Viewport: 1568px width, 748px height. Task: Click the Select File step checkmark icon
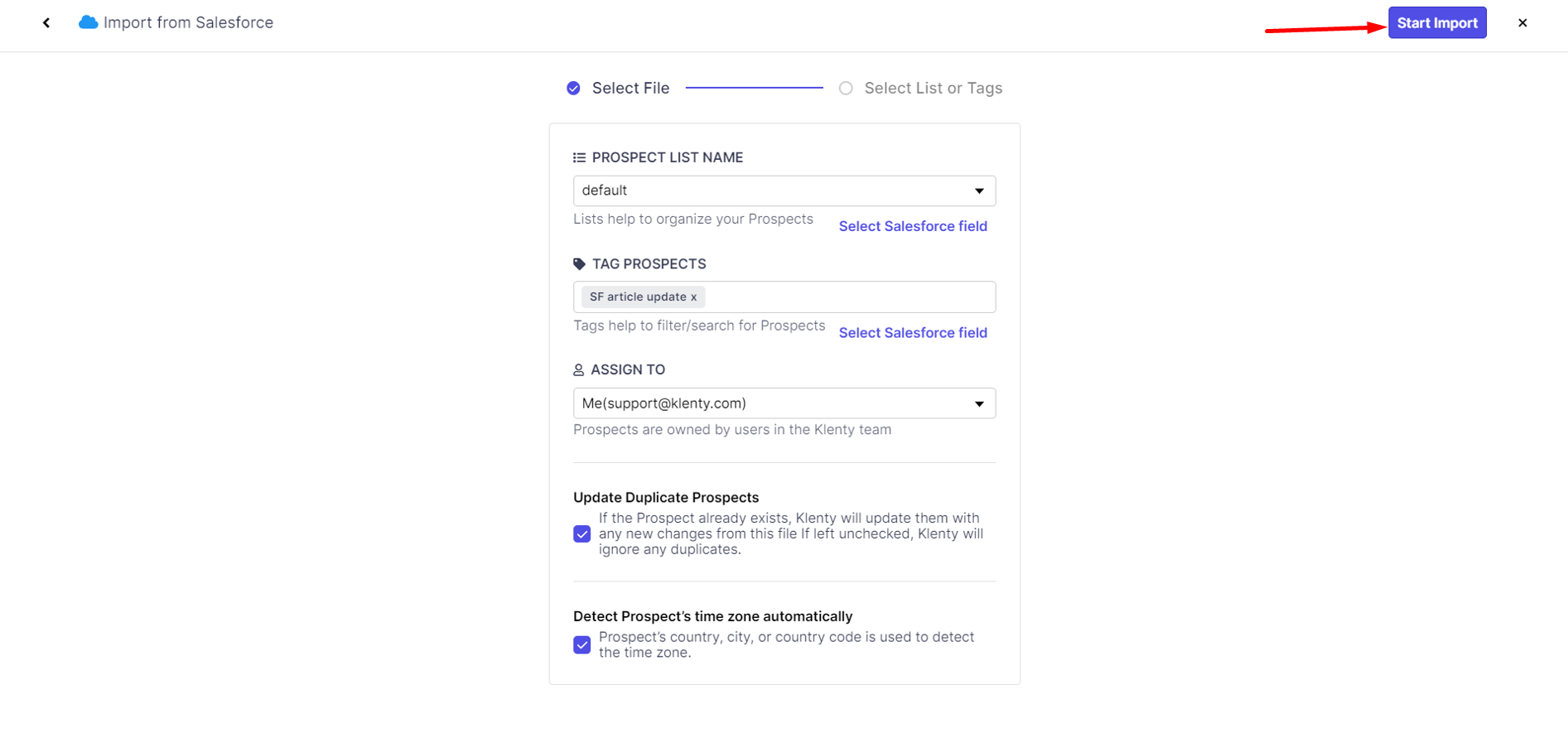tap(573, 89)
